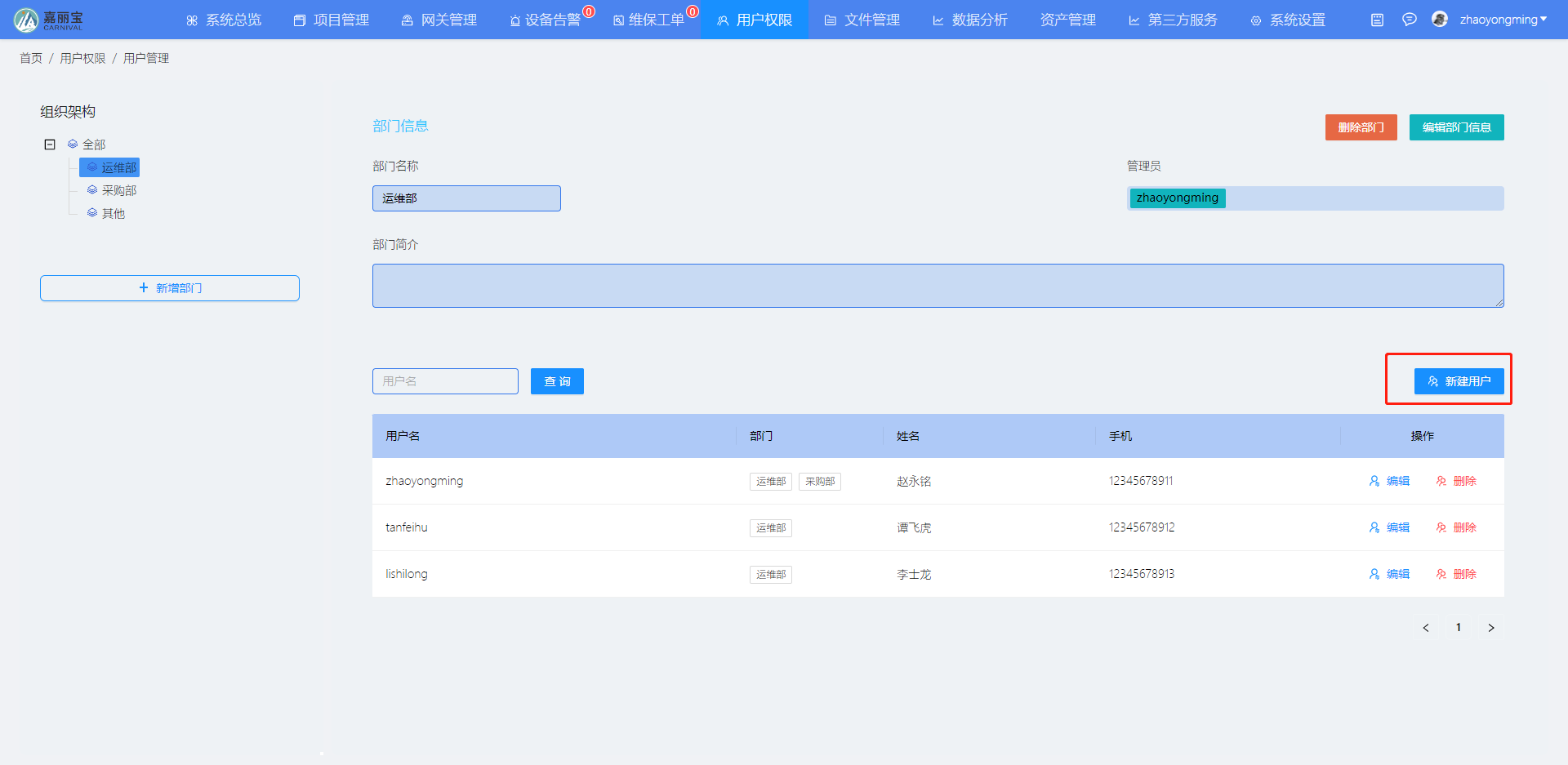Click the 部门名称 input field
The height and width of the screenshot is (765, 1568).
(466, 198)
